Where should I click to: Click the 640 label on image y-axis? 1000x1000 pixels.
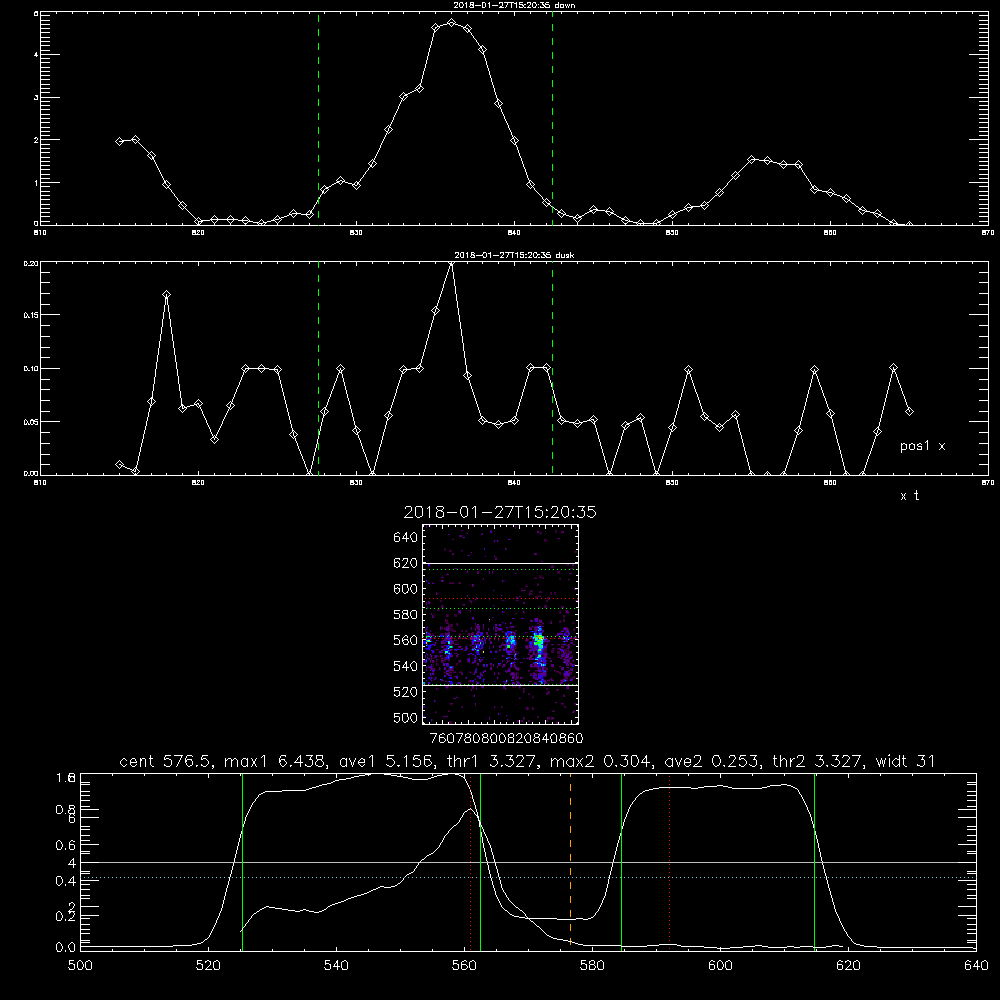[405, 537]
